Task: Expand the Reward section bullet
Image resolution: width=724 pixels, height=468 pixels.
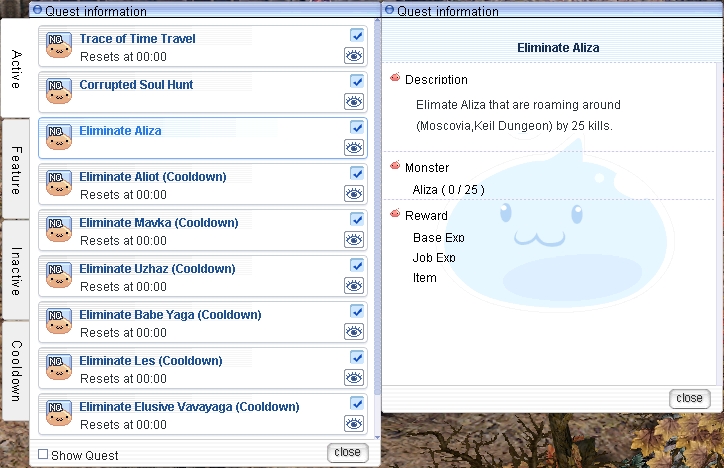Action: (395, 215)
